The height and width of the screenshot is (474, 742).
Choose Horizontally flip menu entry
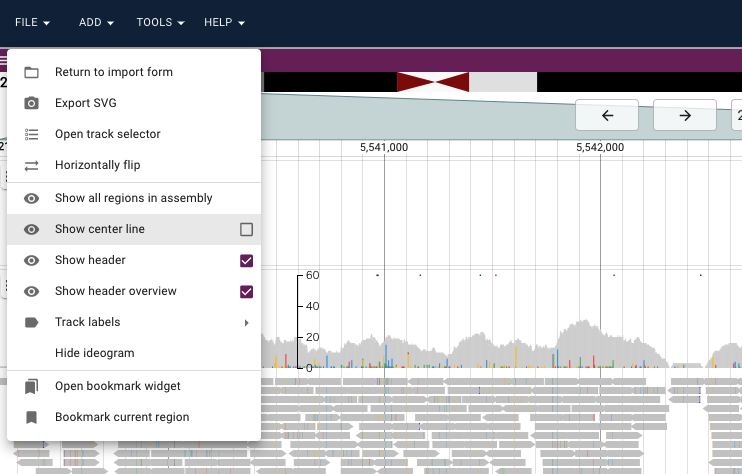tap(134, 165)
